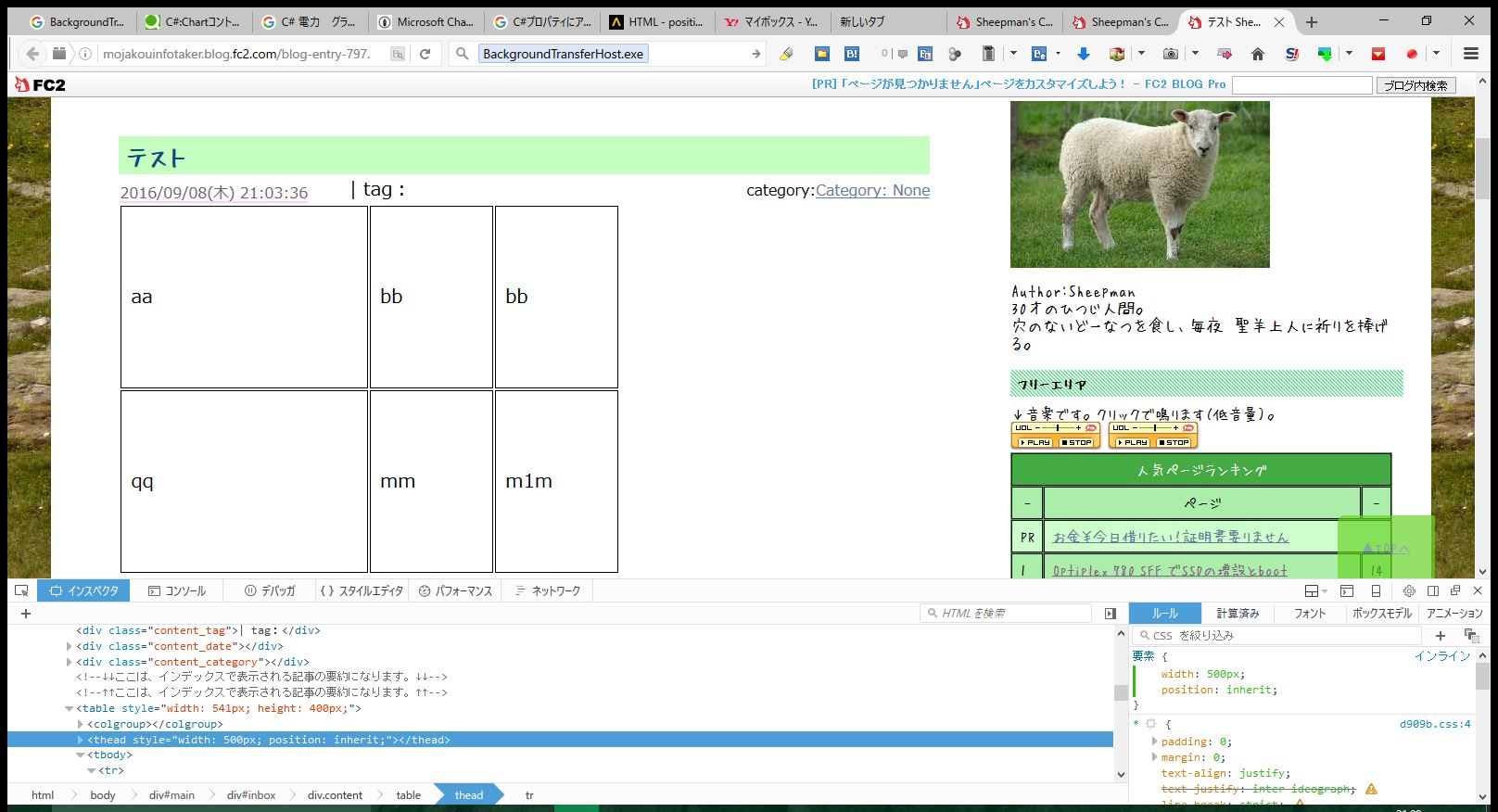The height and width of the screenshot is (812, 1498).
Task: Activate the element picker icon in devtools
Action: [x=21, y=591]
